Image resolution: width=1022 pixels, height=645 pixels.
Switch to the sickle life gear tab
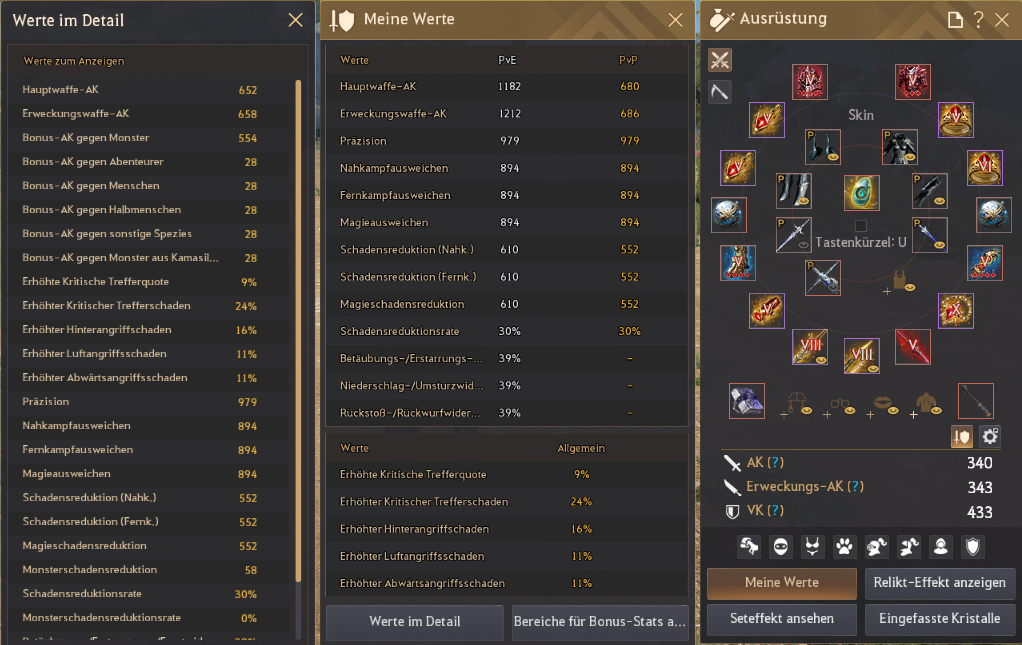[720, 92]
